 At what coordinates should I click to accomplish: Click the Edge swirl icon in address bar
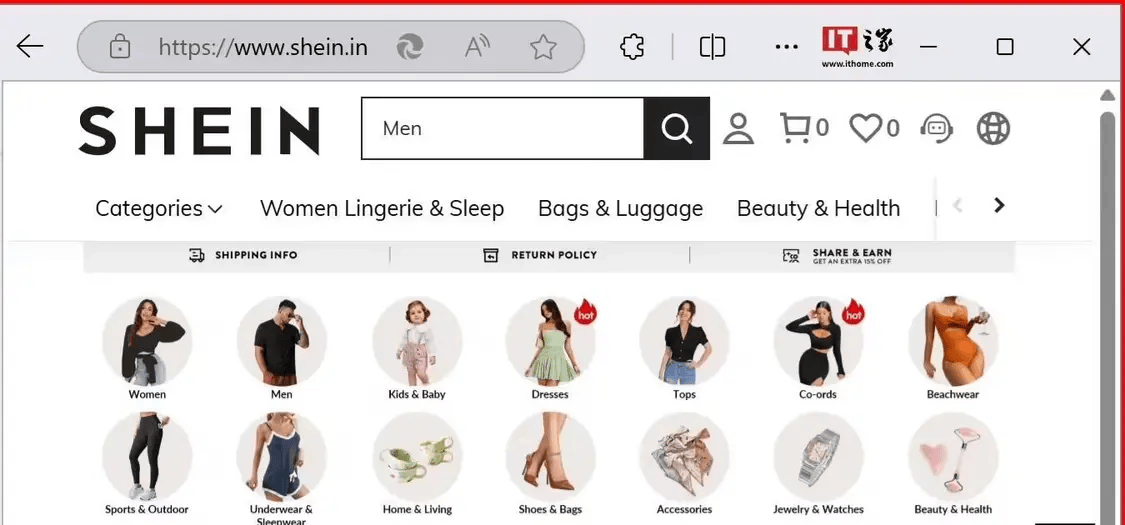[x=410, y=47]
